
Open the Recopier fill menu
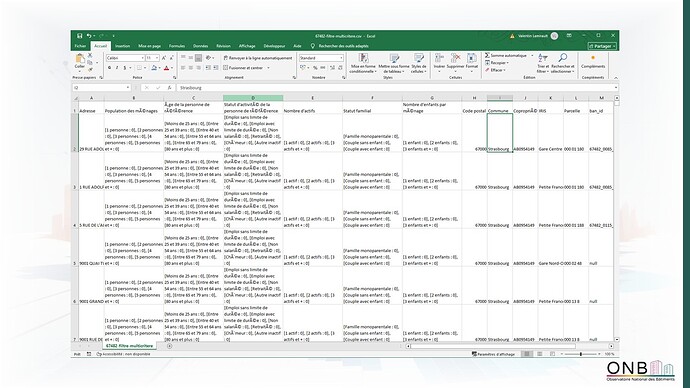tap(496, 63)
